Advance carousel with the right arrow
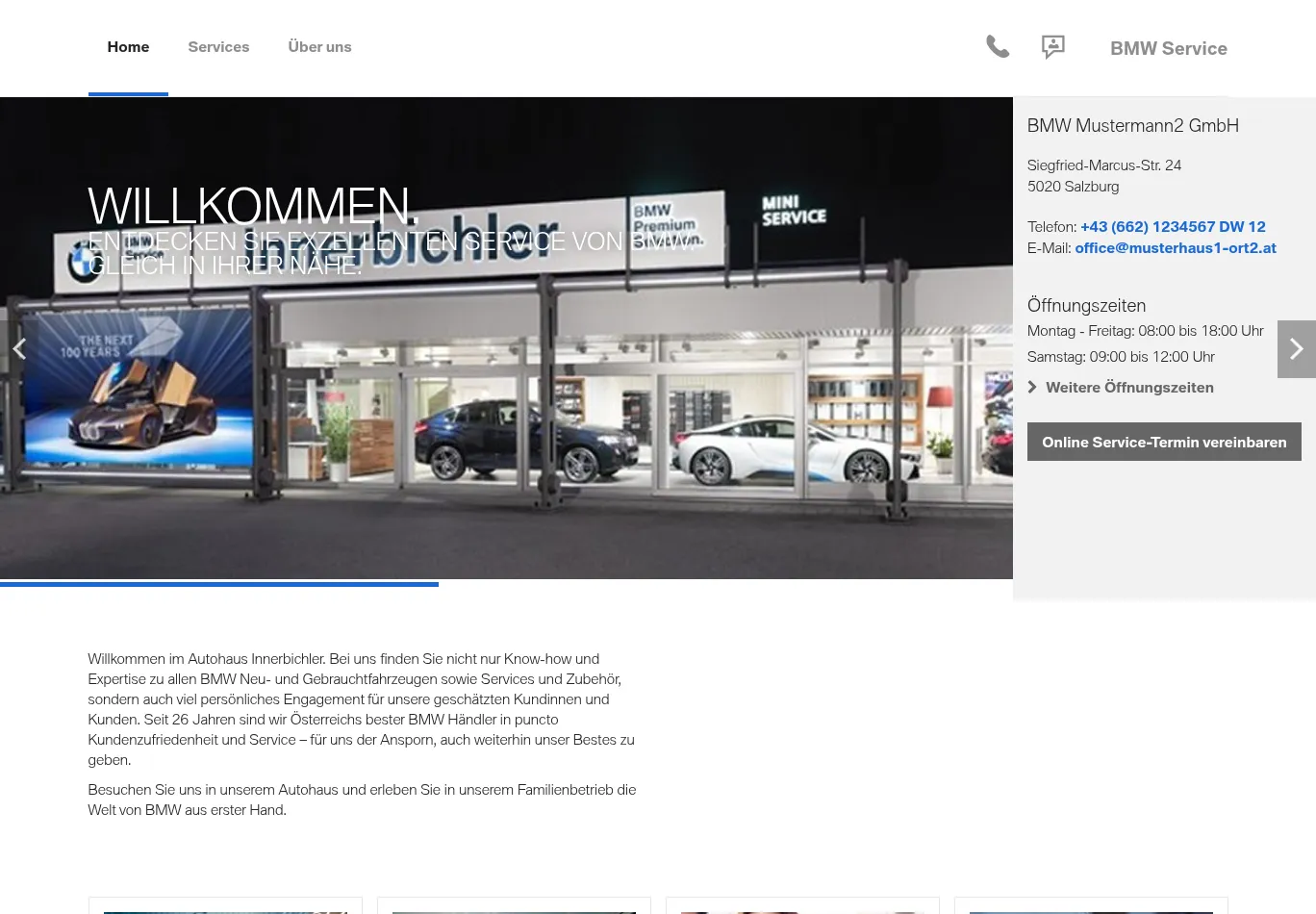Image resolution: width=1316 pixels, height=914 pixels. click(x=1296, y=348)
